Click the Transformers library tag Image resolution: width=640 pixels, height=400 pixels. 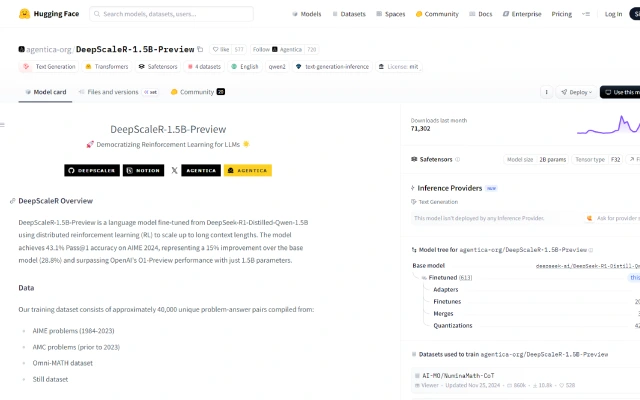pos(107,67)
